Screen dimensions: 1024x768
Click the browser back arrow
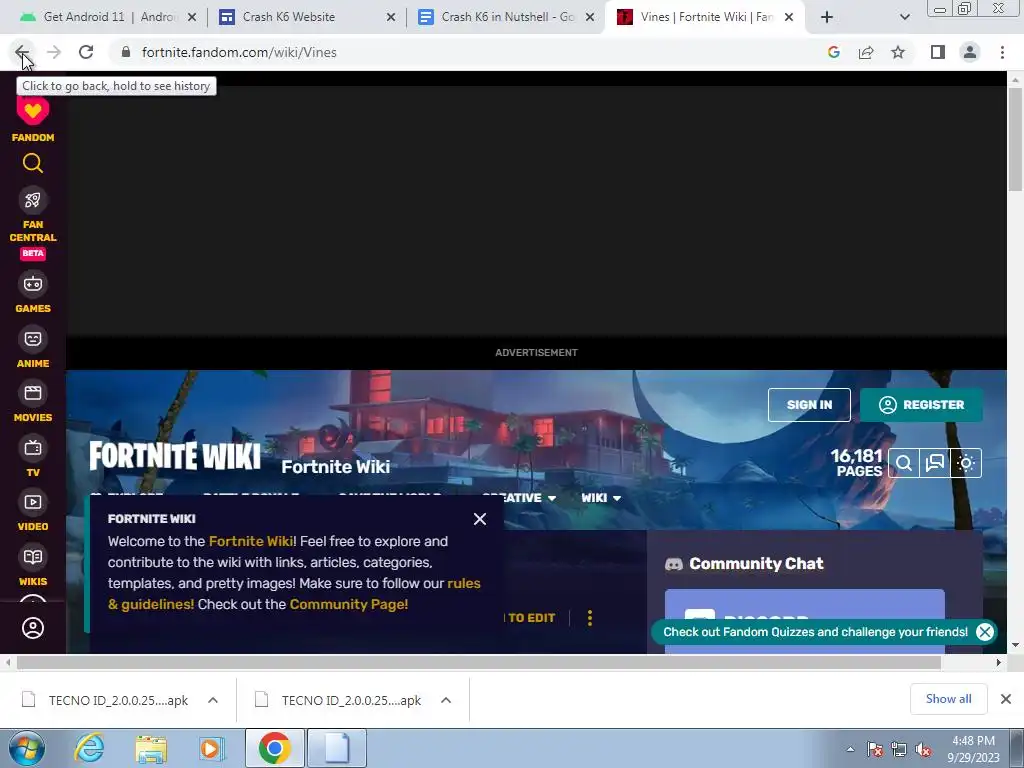[22, 52]
